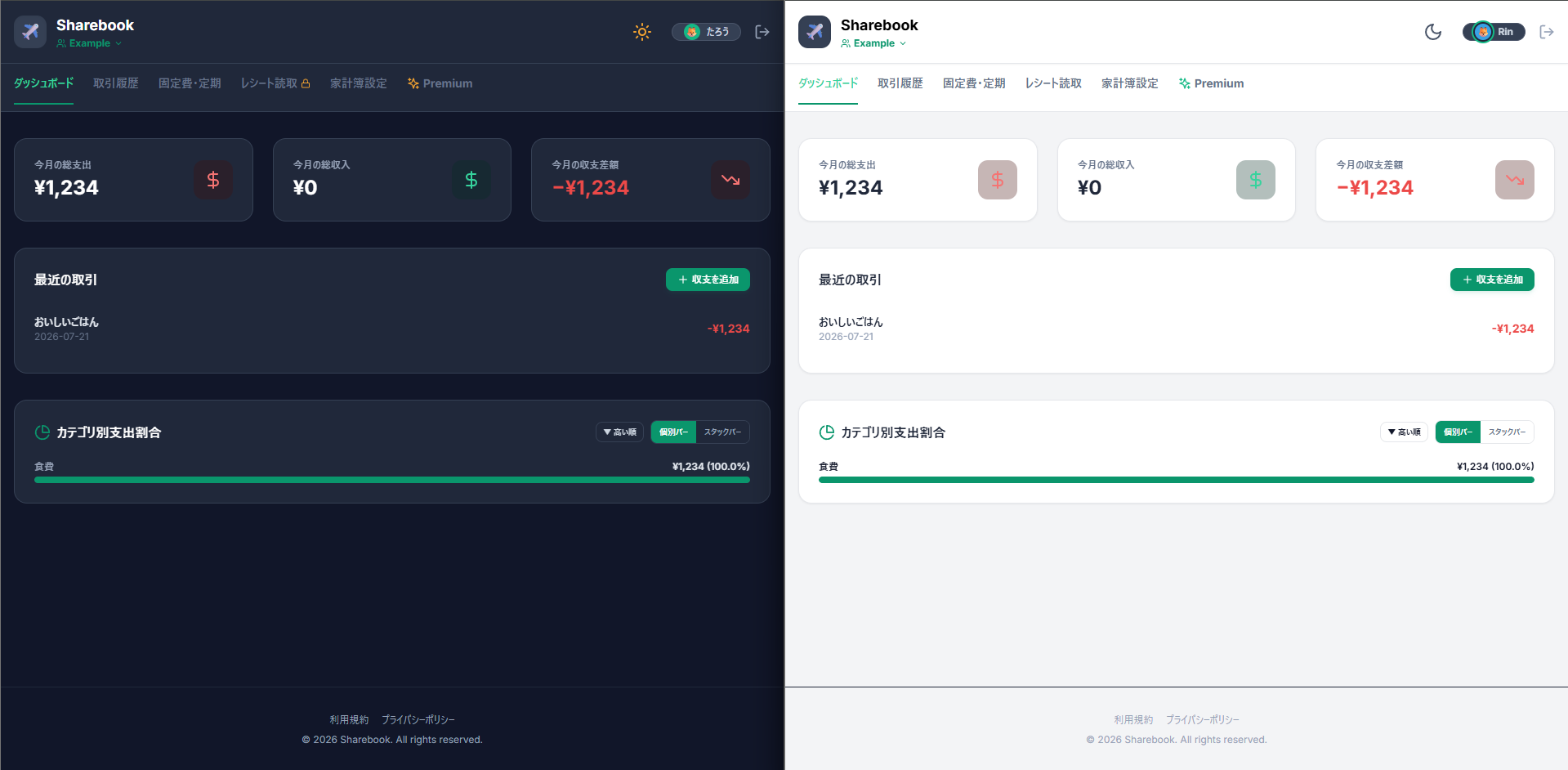Open 利用規約 link in dark window footer
This screenshot has height=770, width=1568.
click(x=349, y=720)
